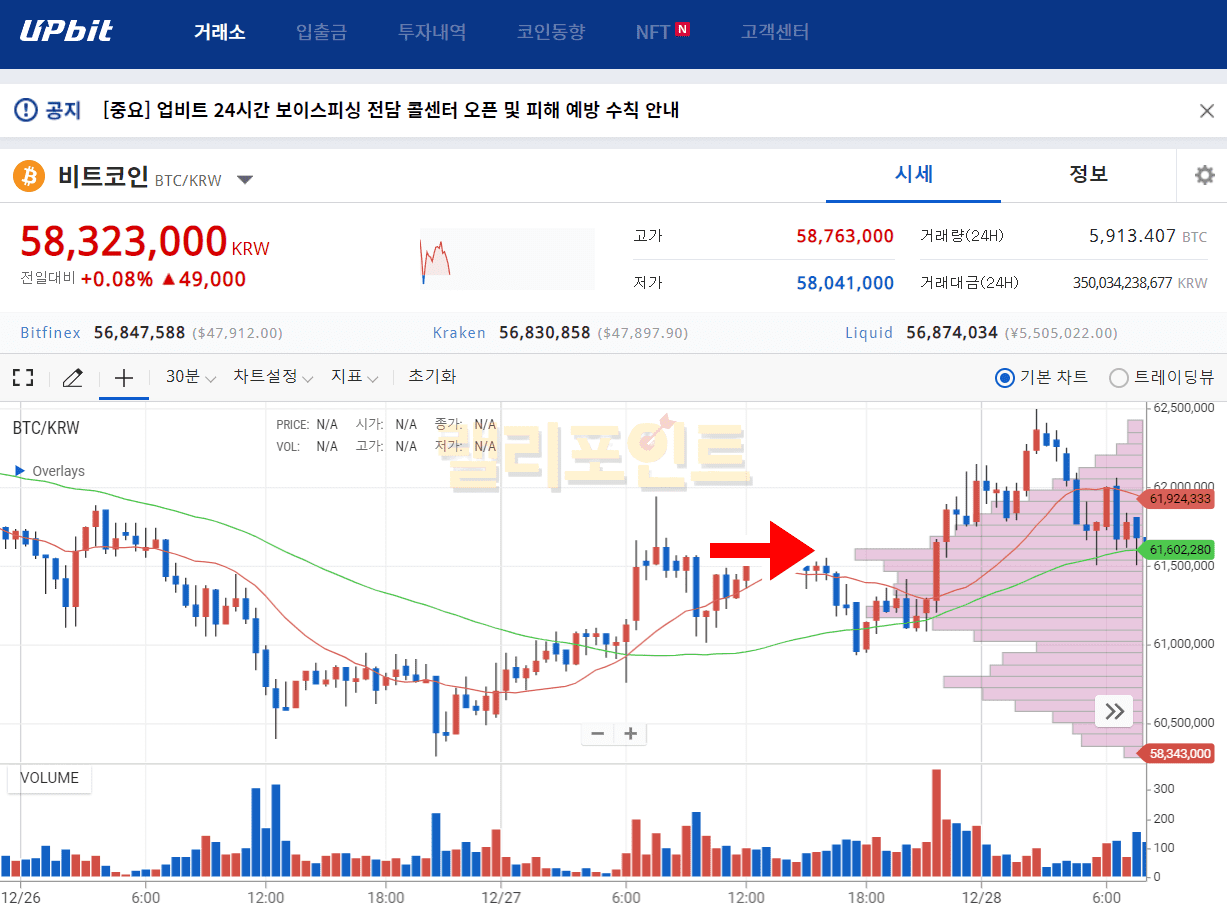Viewport: 1227px width, 914px height.
Task: Open the 입출금 menu
Action: (321, 32)
